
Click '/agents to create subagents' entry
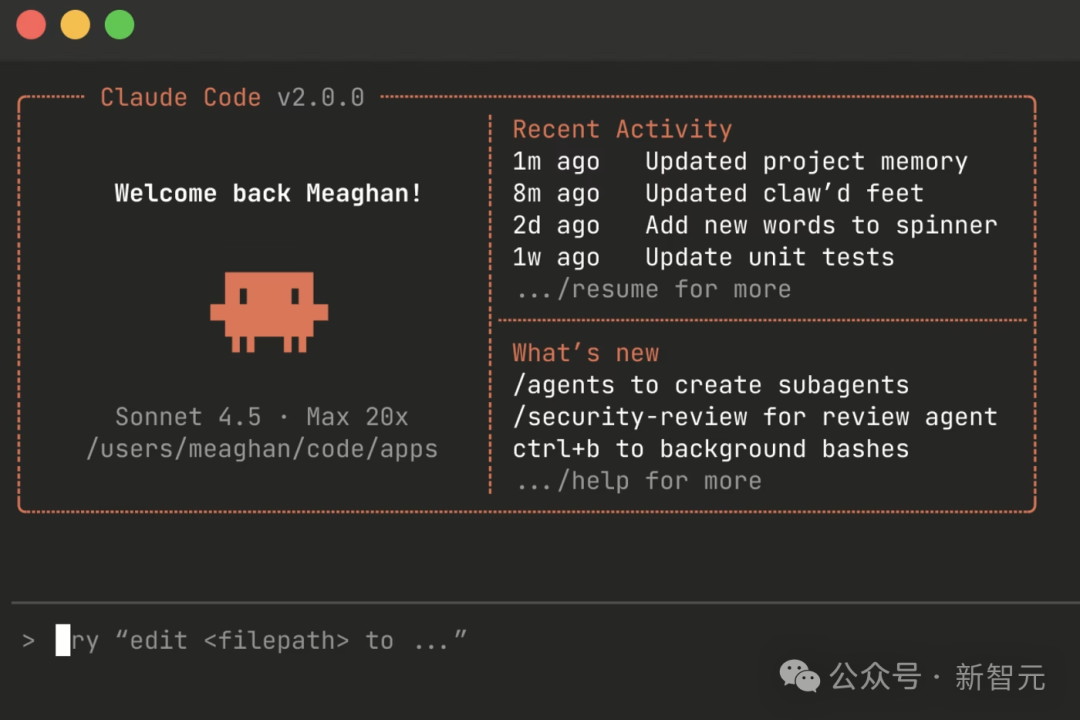[710, 385]
